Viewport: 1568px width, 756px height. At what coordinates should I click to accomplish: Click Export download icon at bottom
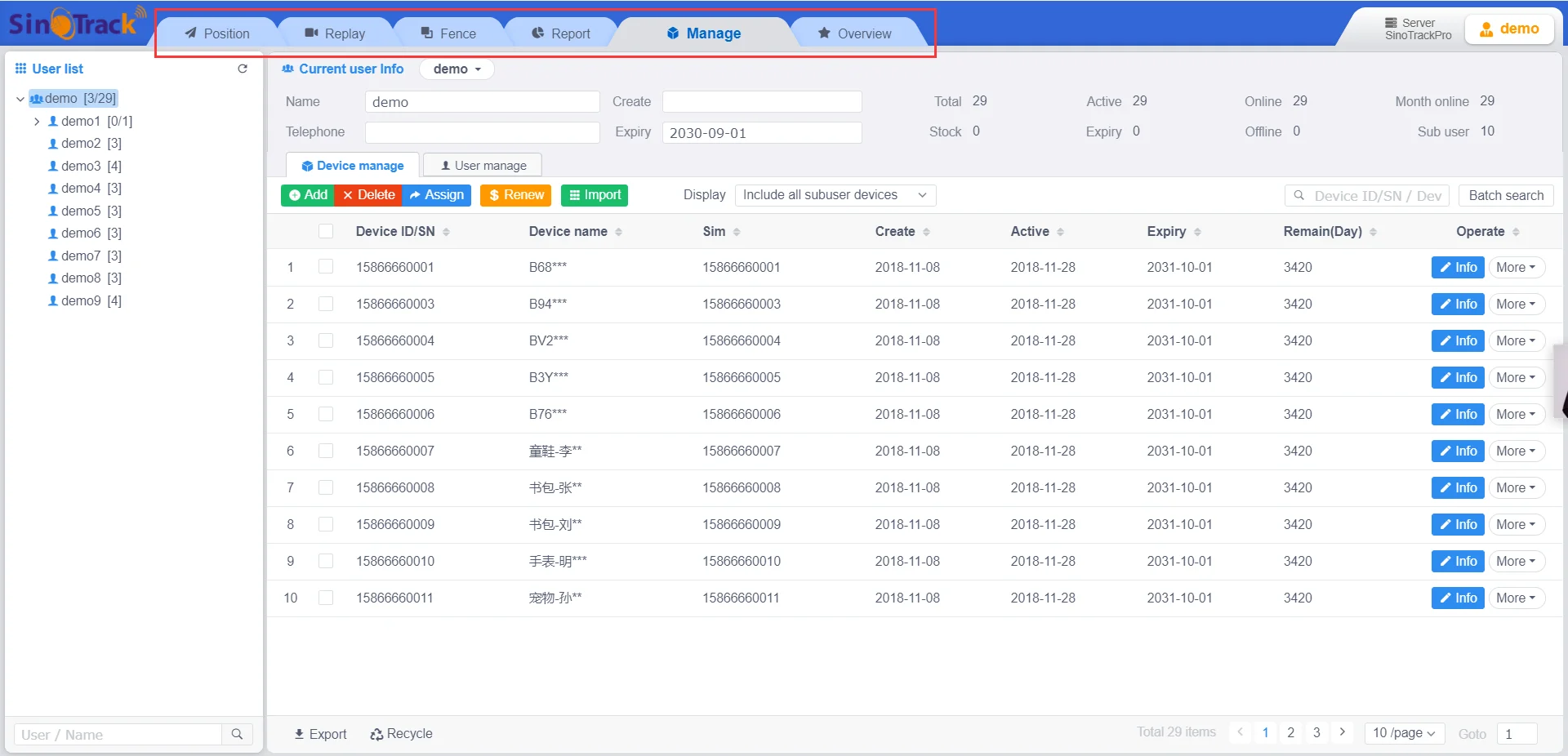click(300, 734)
